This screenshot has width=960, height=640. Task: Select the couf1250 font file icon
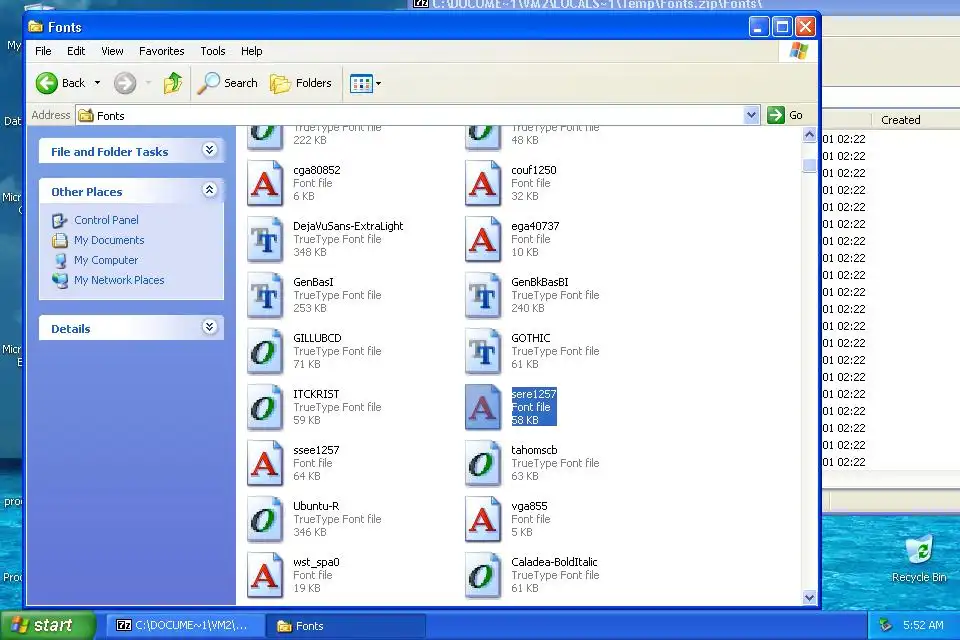(482, 183)
